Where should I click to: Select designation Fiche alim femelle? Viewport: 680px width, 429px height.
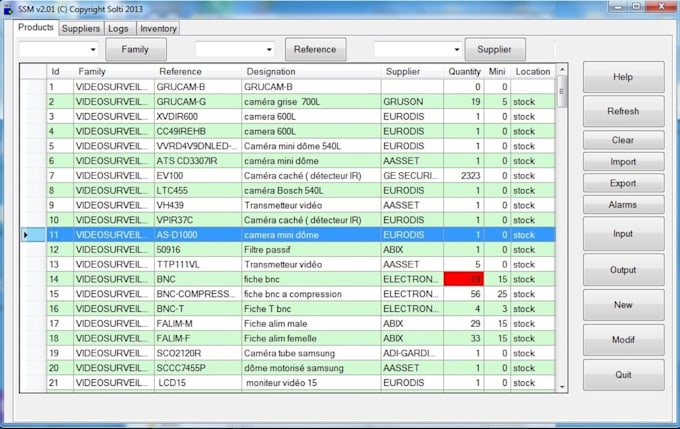[311, 338]
